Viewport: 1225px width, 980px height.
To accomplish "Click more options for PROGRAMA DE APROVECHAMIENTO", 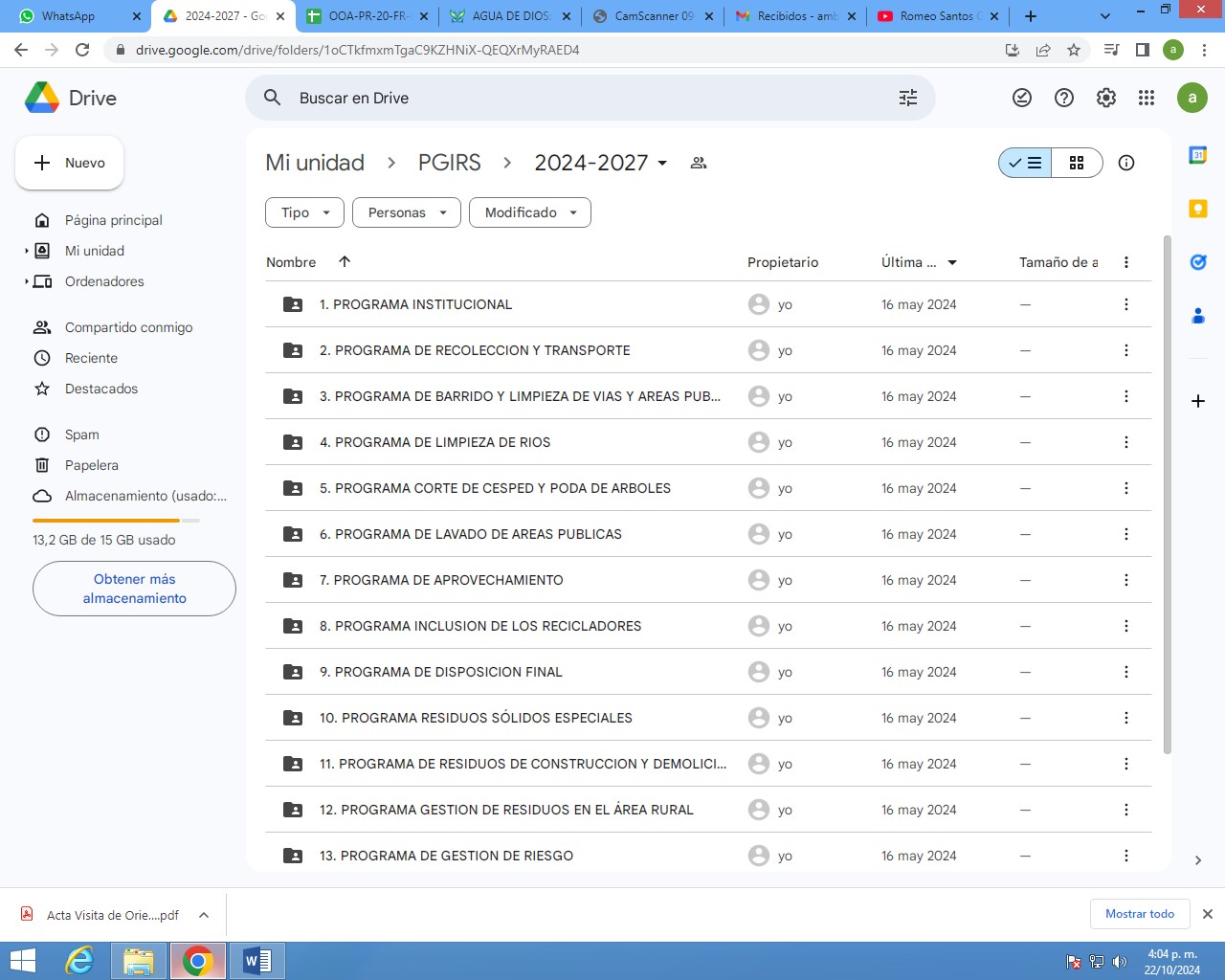I will (x=1125, y=580).
